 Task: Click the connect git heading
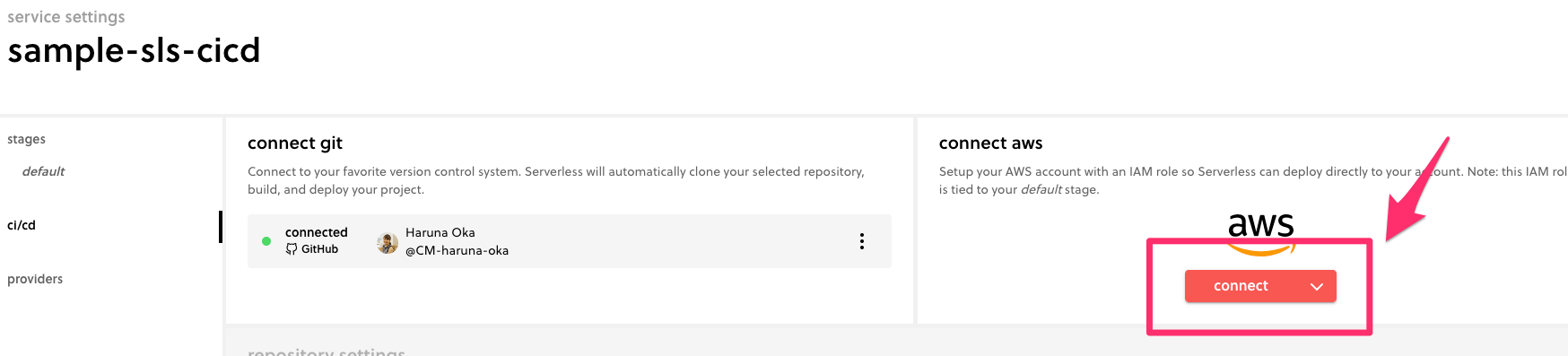point(295,143)
